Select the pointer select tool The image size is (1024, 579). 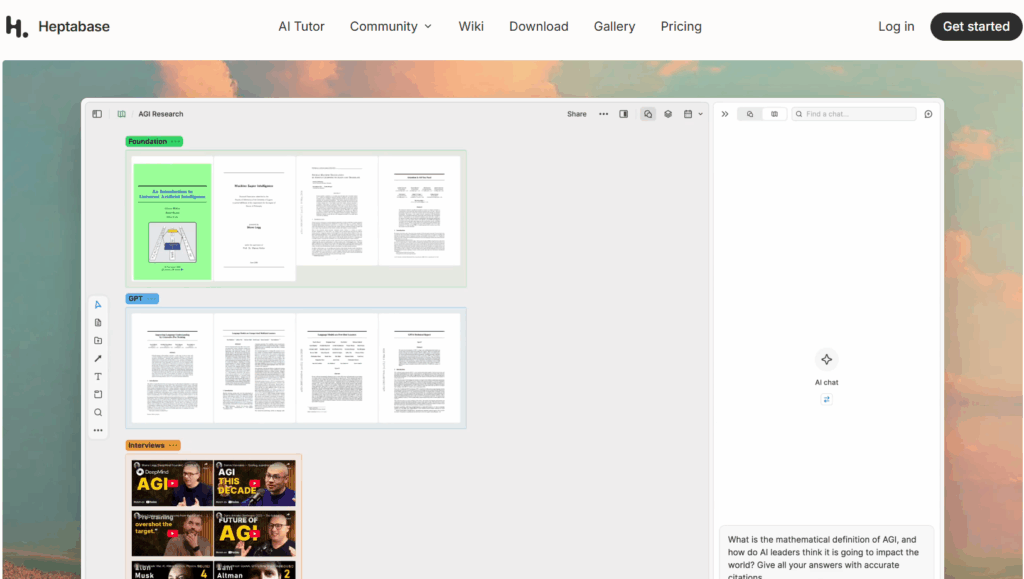click(x=98, y=305)
